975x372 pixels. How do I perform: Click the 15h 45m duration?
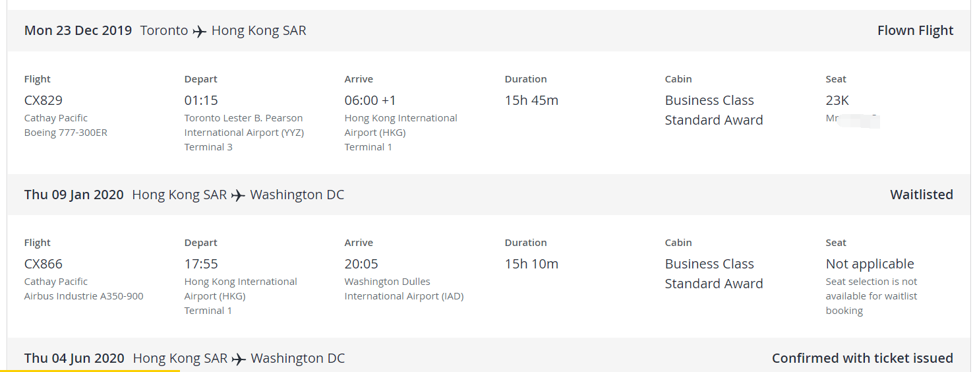coord(532,100)
